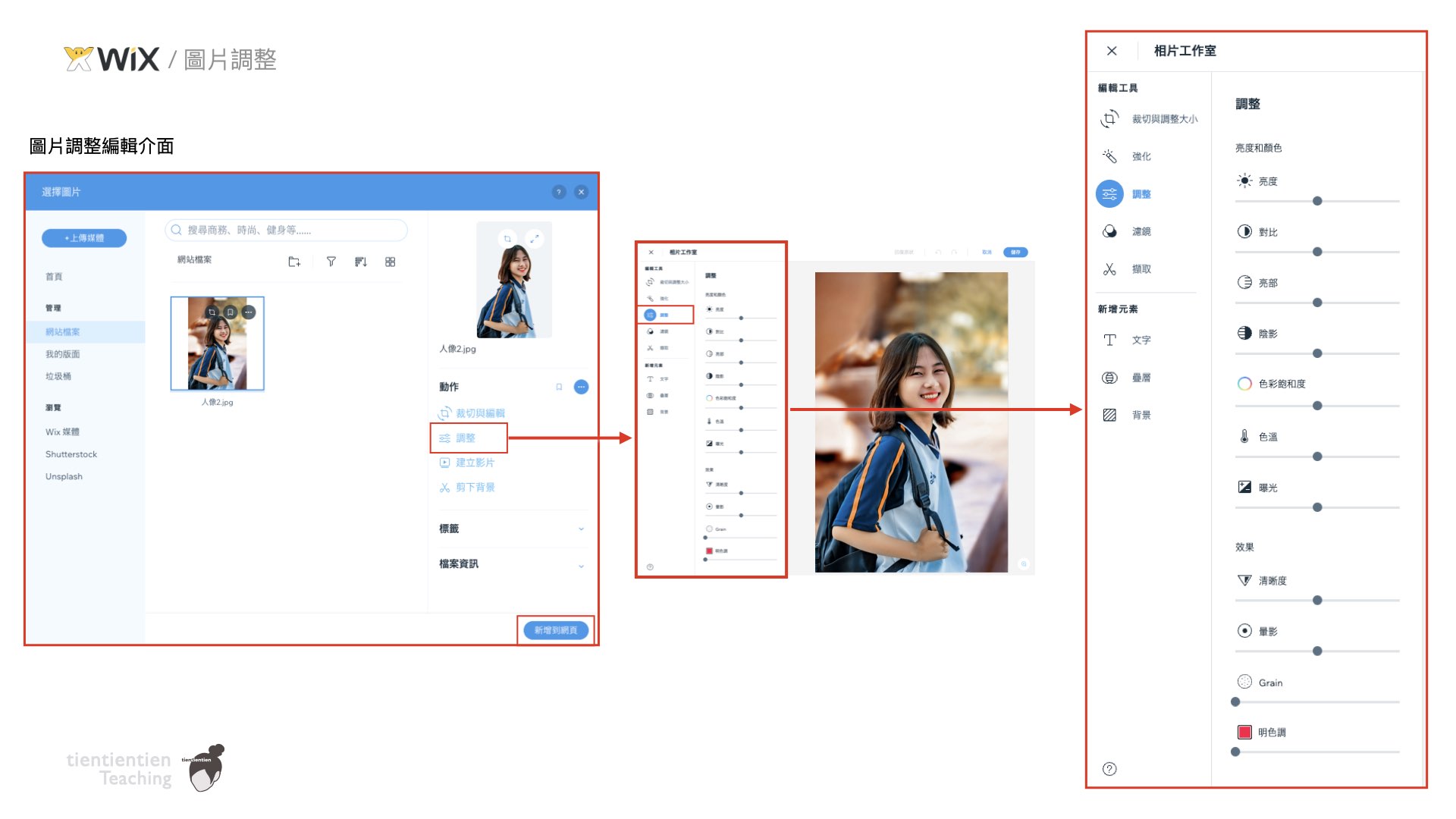1456x819 pixels.
Task: Click the Enhance magic wand icon
Action: click(x=1109, y=156)
